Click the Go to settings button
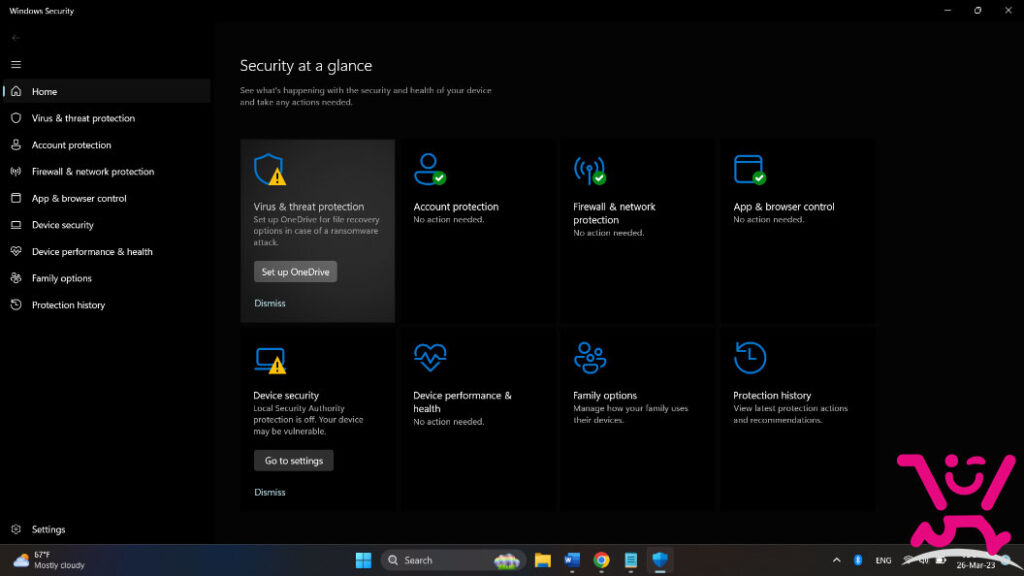The height and width of the screenshot is (576, 1024). 294,460
